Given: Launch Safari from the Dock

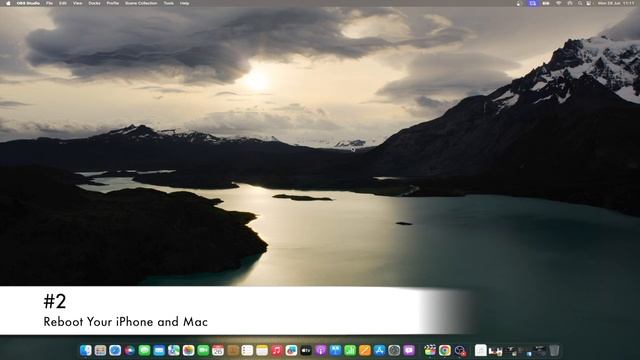Looking at the screenshot, I should point(115,350).
